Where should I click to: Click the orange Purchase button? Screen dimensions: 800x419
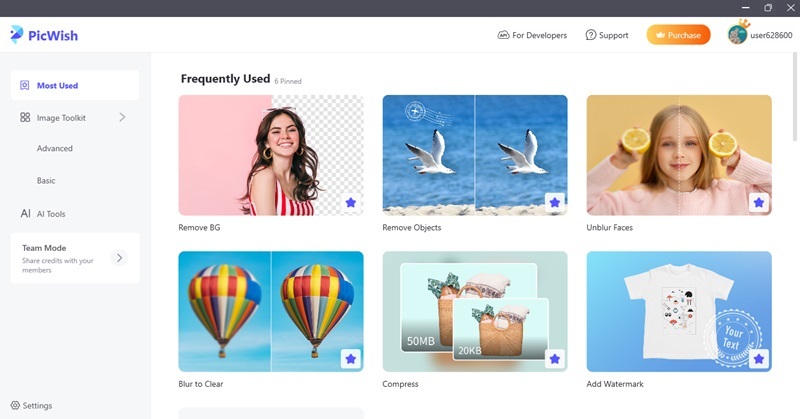pos(678,35)
